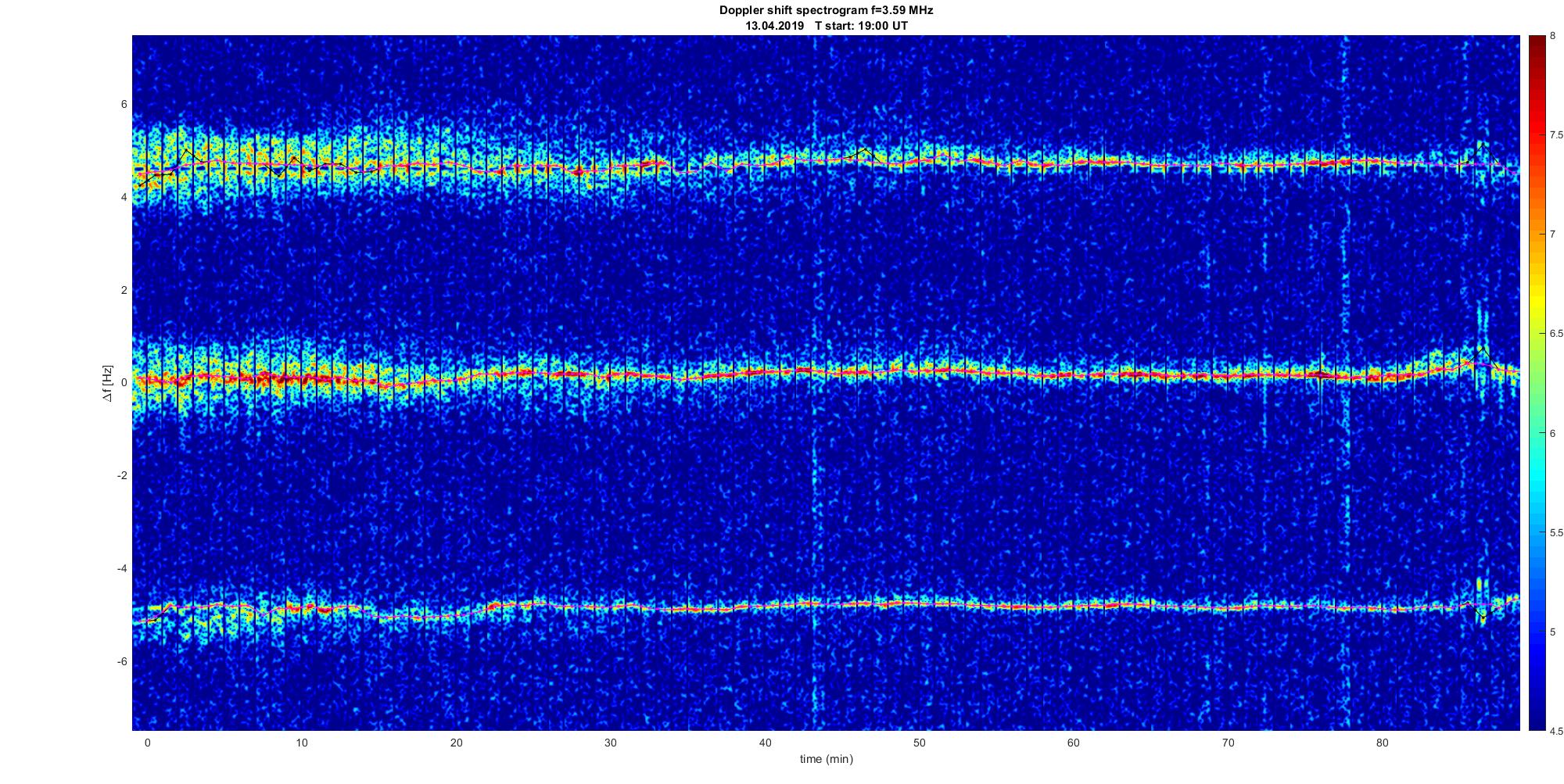Click the x-axis tick label '40'
1564x784 pixels.
(765, 743)
